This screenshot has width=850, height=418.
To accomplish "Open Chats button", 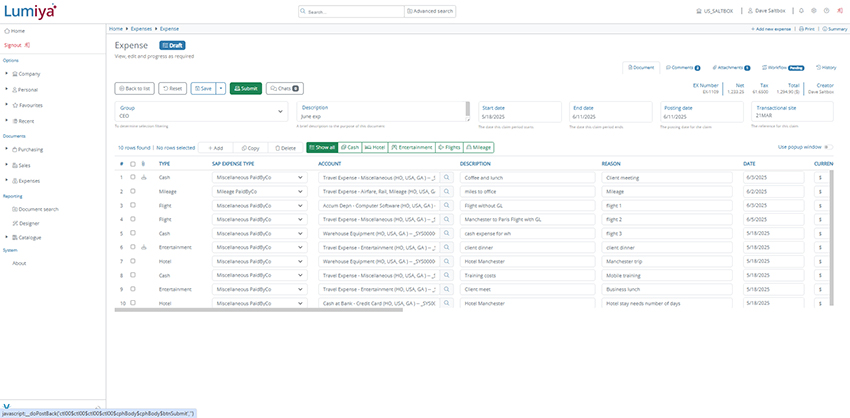I will (x=285, y=88).
